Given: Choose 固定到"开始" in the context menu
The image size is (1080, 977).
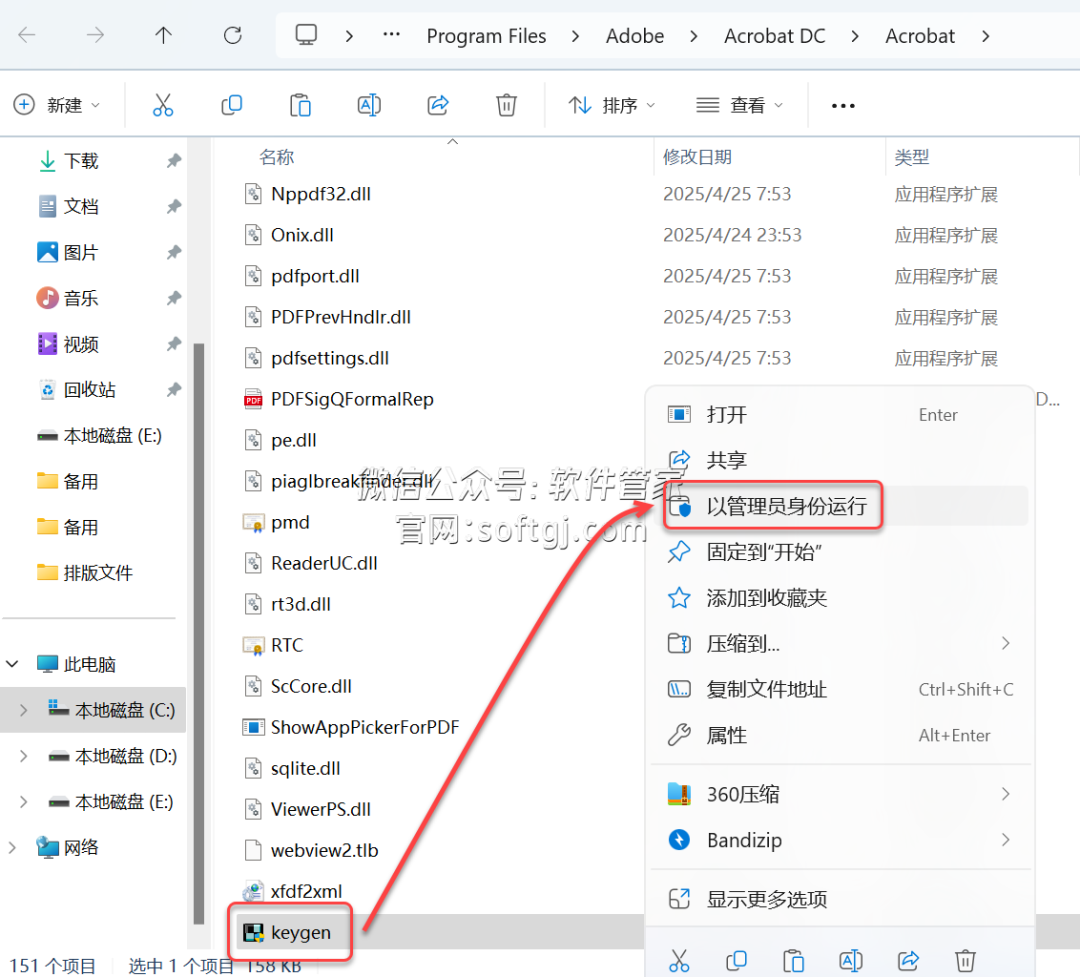Looking at the screenshot, I should click(x=840, y=552).
